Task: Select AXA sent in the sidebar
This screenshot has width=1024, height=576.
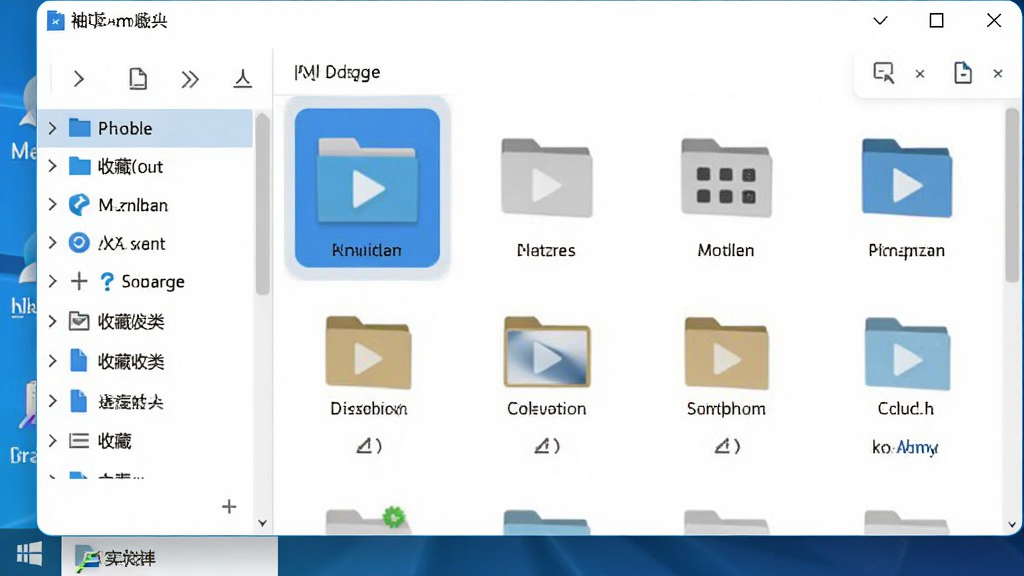Action: pyautogui.click(x=117, y=243)
